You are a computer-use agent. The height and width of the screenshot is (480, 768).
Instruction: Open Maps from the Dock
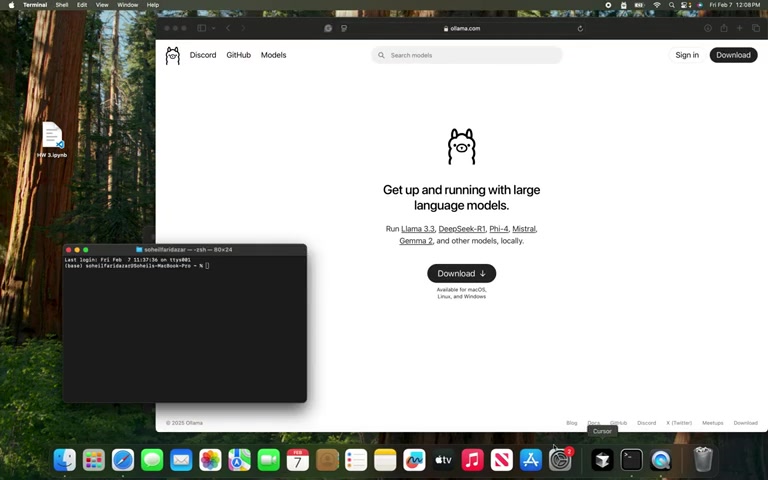point(239,460)
